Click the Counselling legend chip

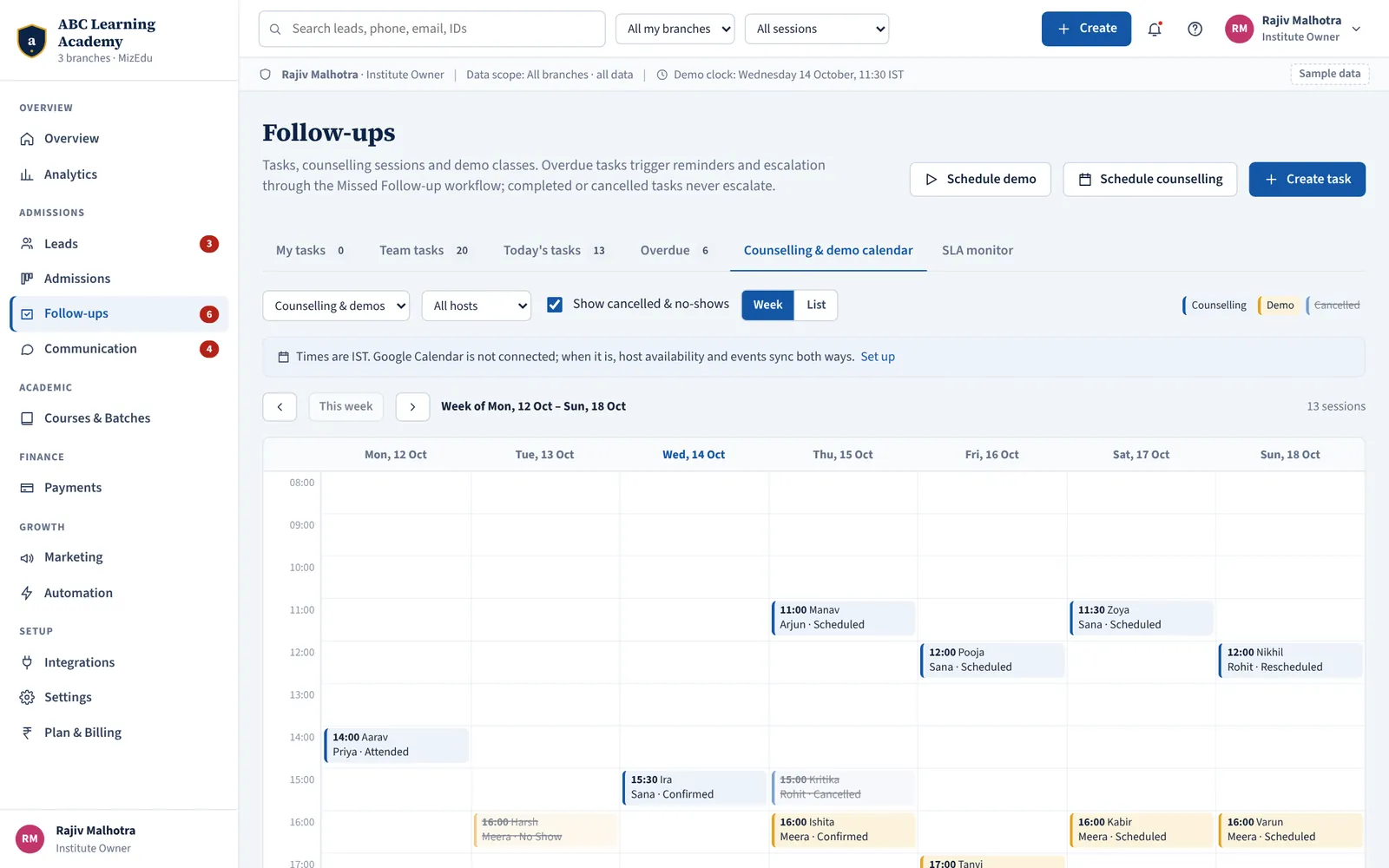(1215, 305)
